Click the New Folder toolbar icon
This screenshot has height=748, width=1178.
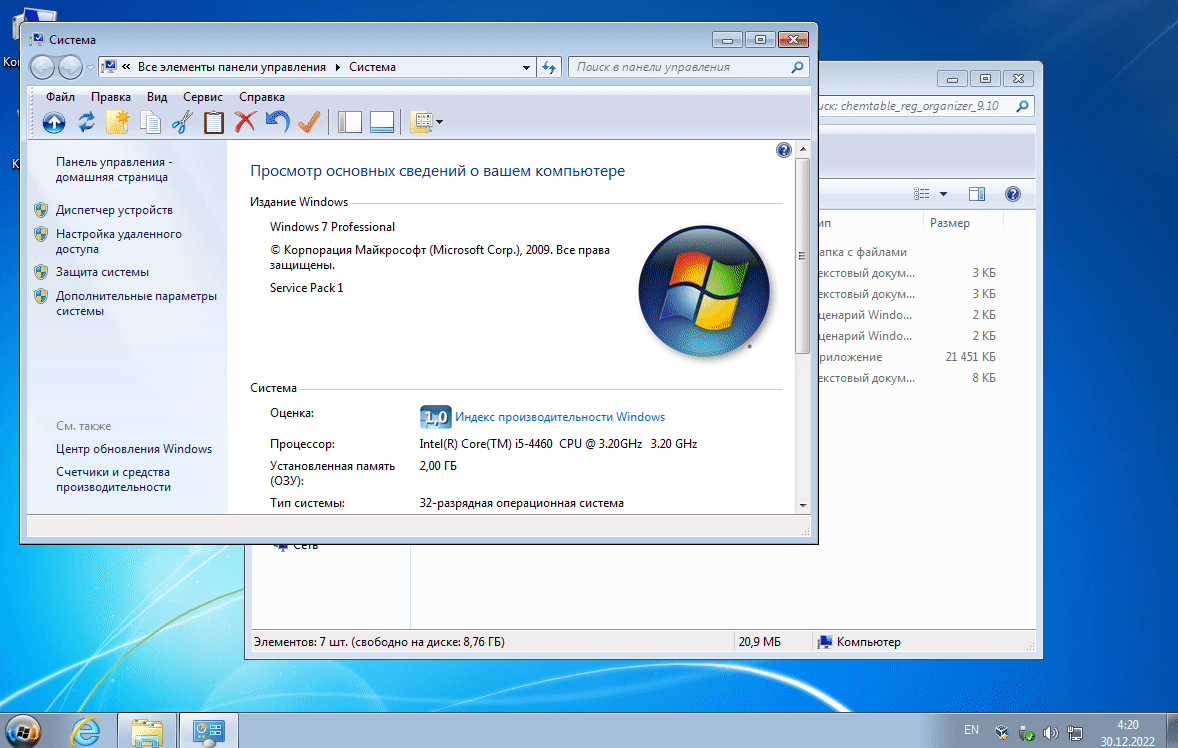pos(118,122)
